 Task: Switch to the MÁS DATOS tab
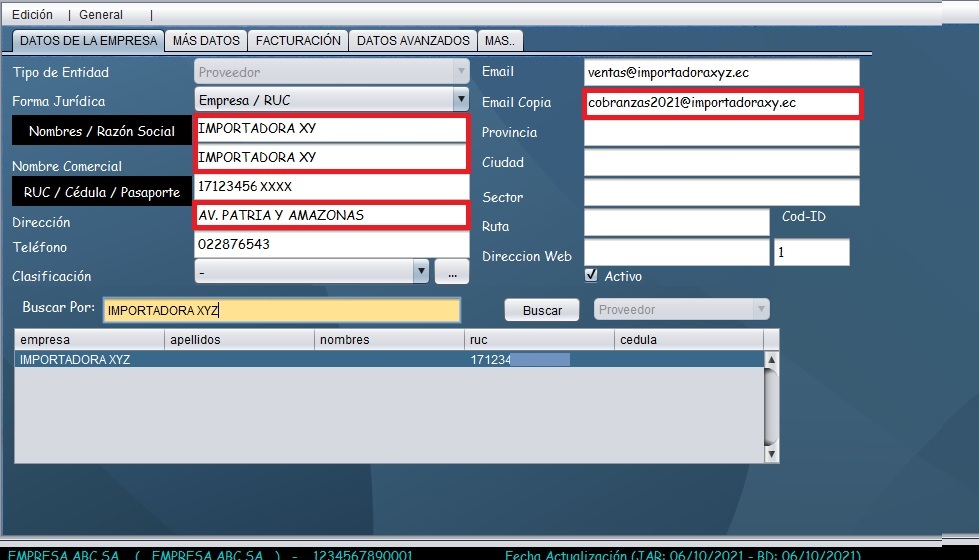[x=206, y=41]
